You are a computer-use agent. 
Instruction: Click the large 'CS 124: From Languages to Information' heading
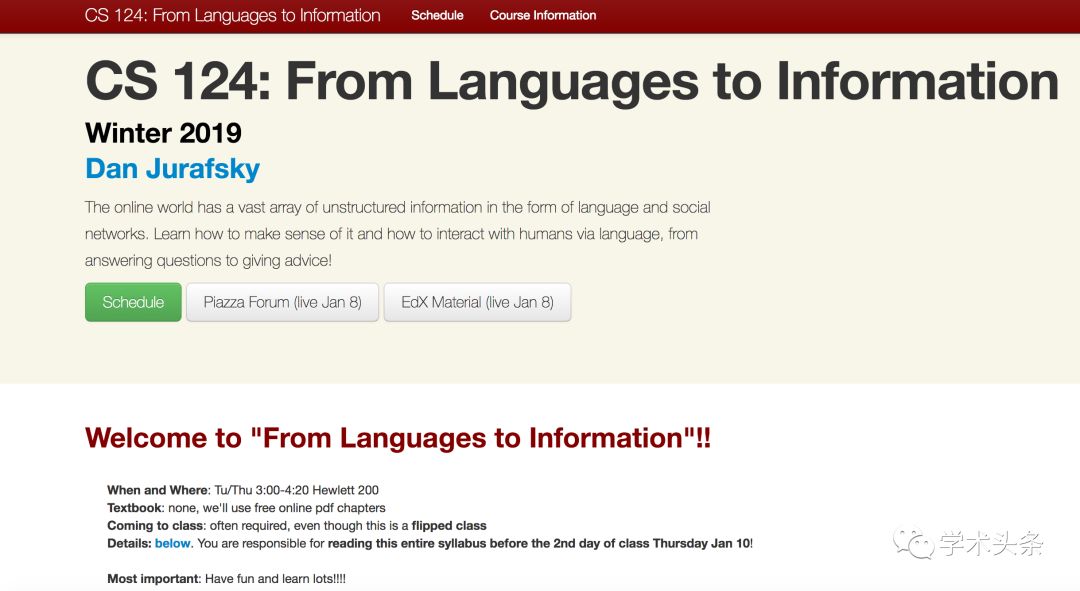coord(572,82)
